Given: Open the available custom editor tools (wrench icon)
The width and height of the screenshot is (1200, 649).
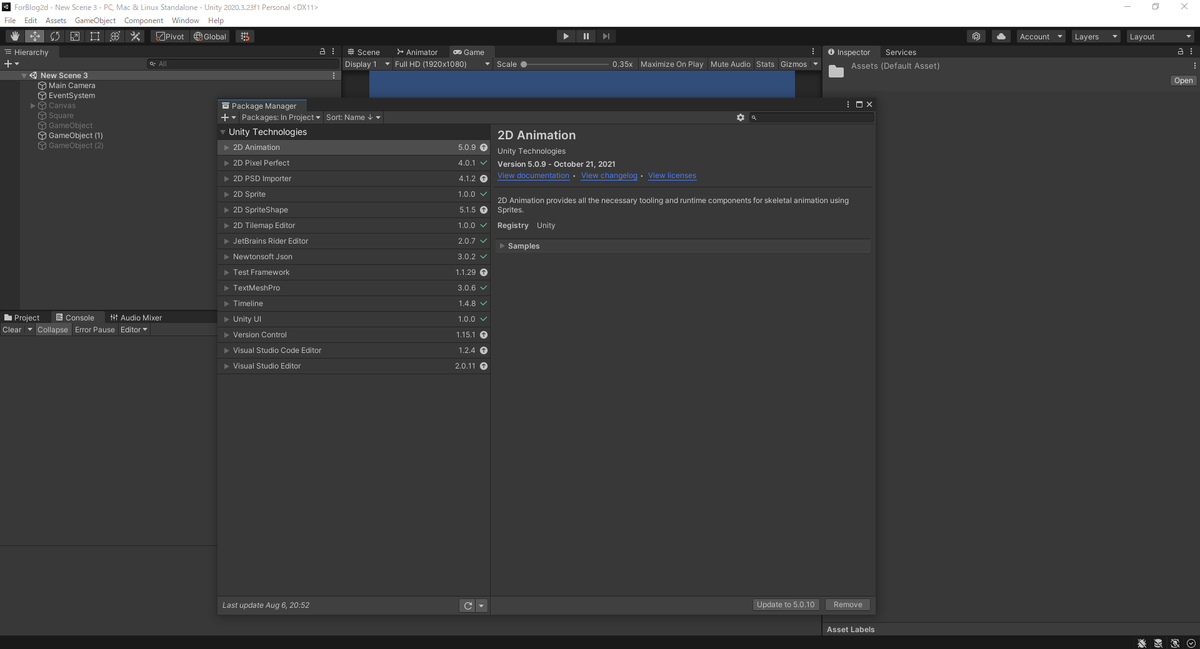Looking at the screenshot, I should (x=136, y=36).
